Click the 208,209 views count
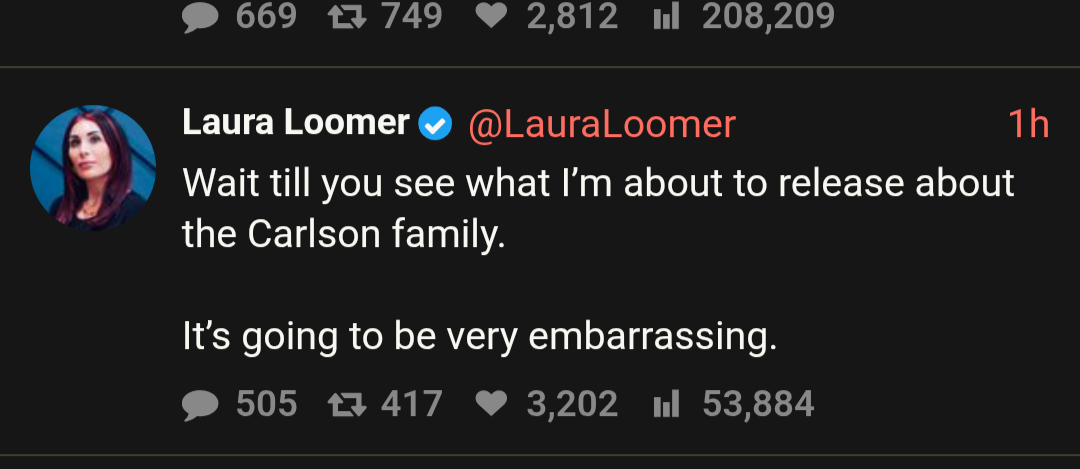Image resolution: width=1080 pixels, height=469 pixels. tap(769, 16)
